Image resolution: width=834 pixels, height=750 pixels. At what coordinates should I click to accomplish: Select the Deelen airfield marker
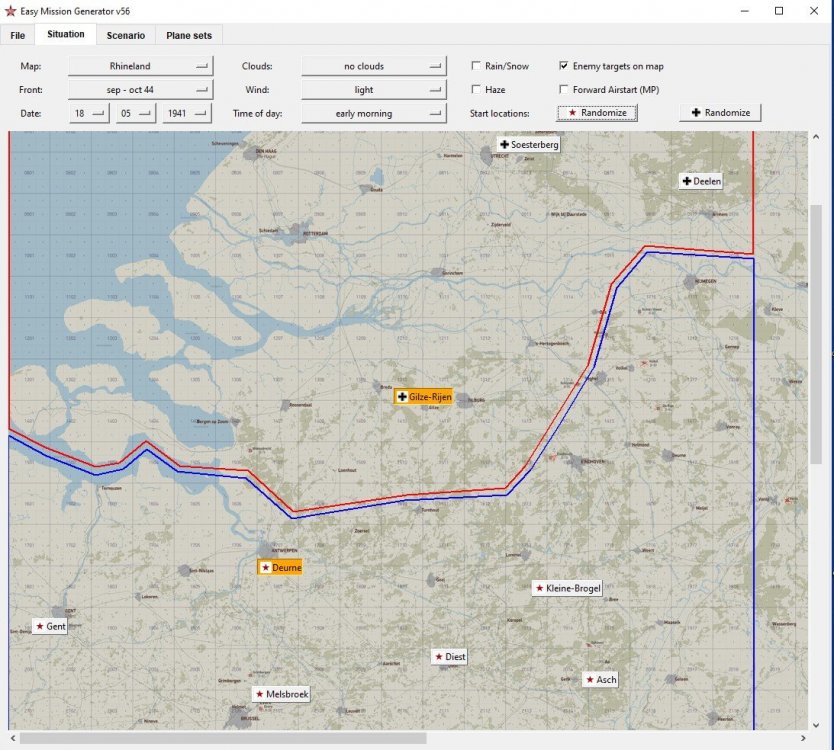[701, 181]
